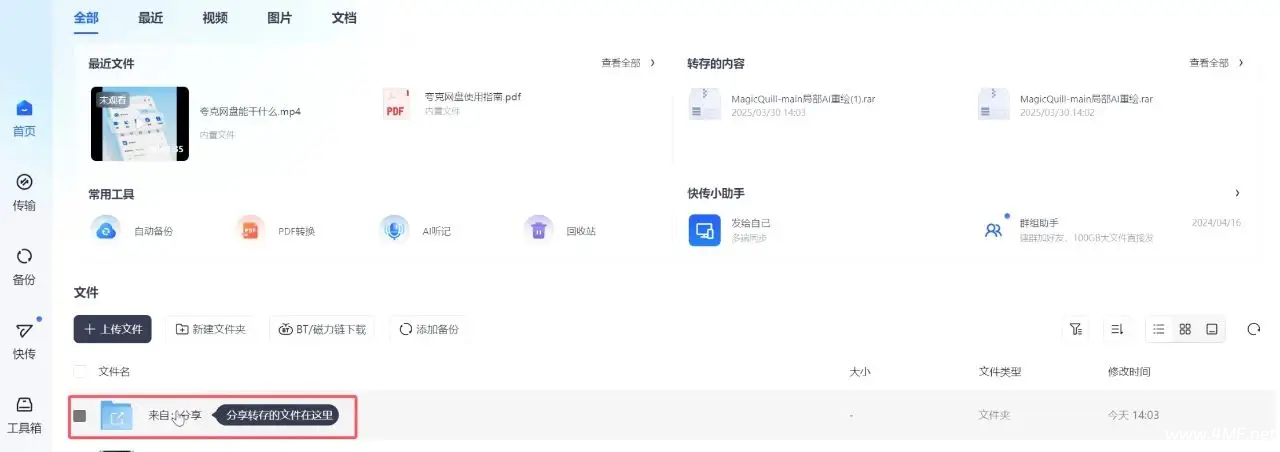Switch to the 文档 tab

[343, 18]
